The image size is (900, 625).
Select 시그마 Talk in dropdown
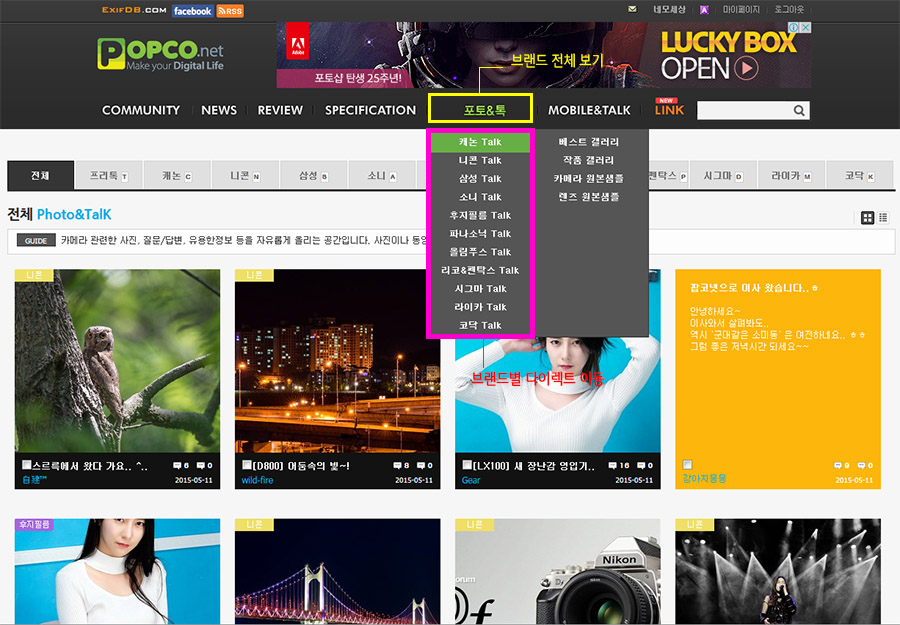pos(480,289)
